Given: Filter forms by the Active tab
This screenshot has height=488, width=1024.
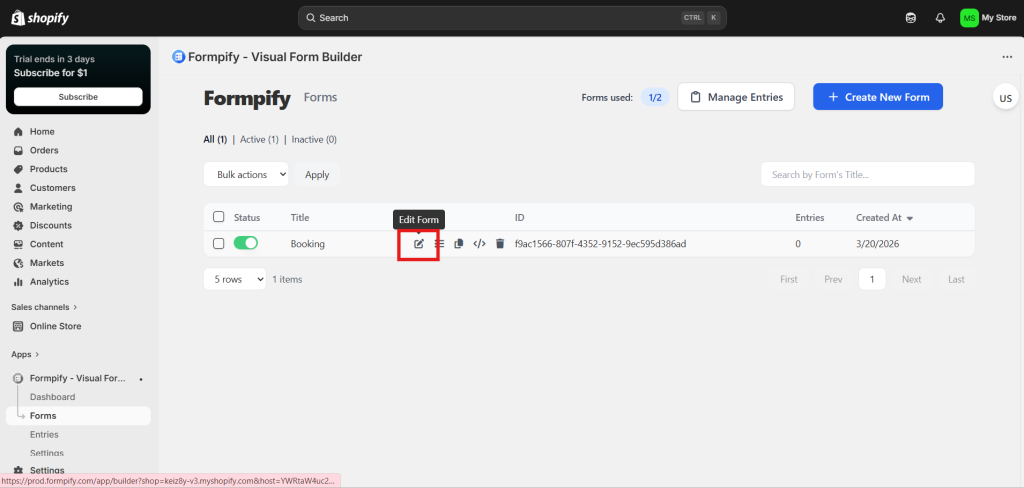Looking at the screenshot, I should pyautogui.click(x=259, y=140).
